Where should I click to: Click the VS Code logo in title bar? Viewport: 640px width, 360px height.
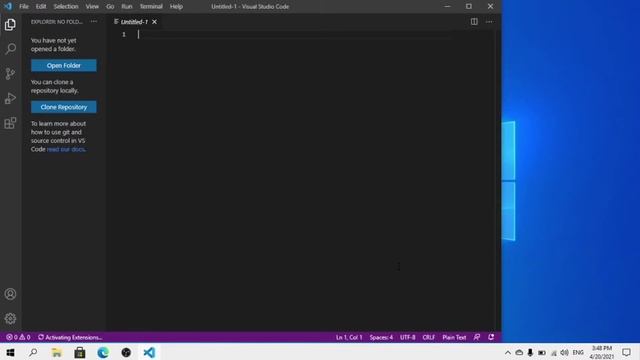pyautogui.click(x=8, y=7)
